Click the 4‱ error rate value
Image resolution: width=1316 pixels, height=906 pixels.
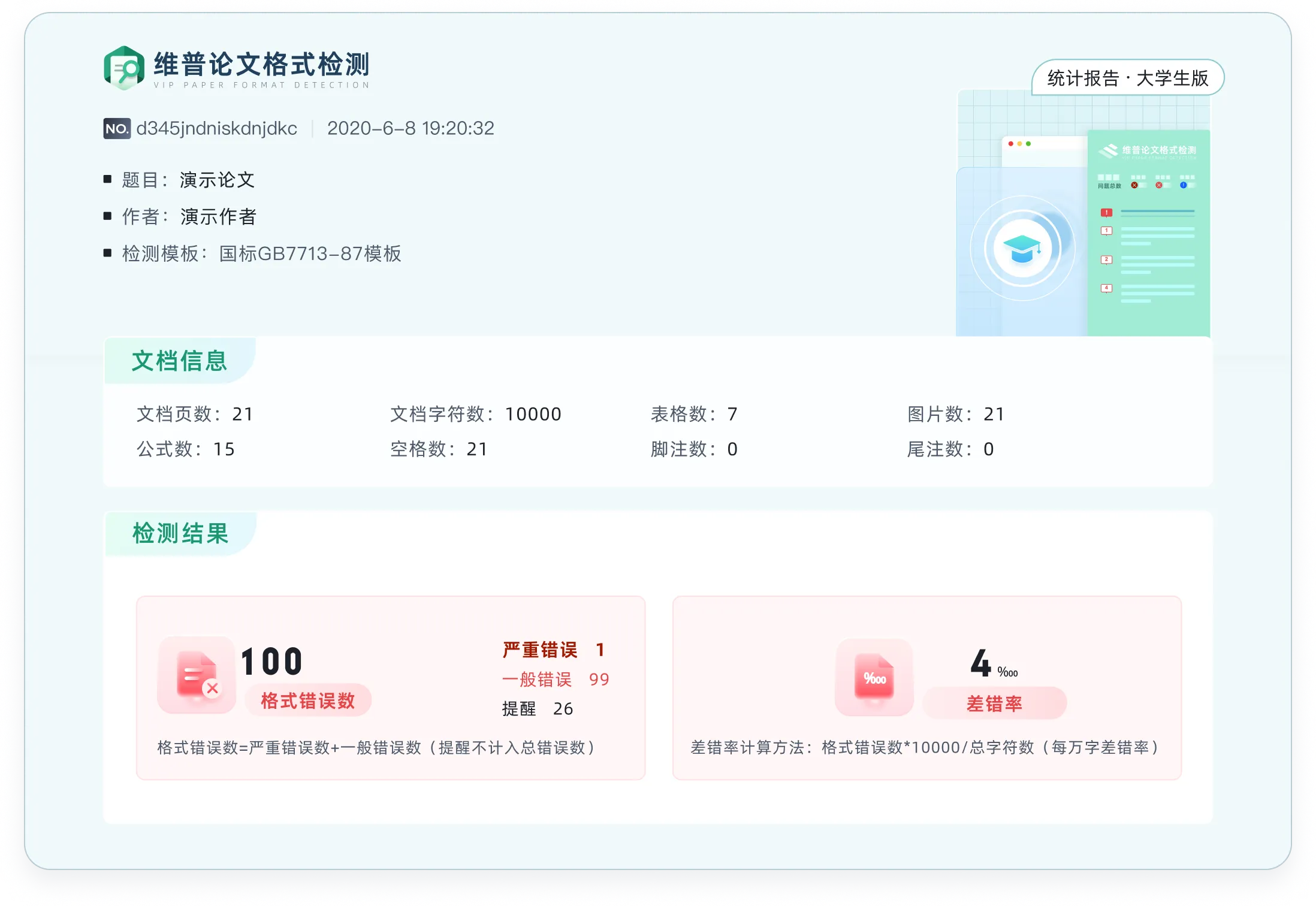(x=994, y=664)
